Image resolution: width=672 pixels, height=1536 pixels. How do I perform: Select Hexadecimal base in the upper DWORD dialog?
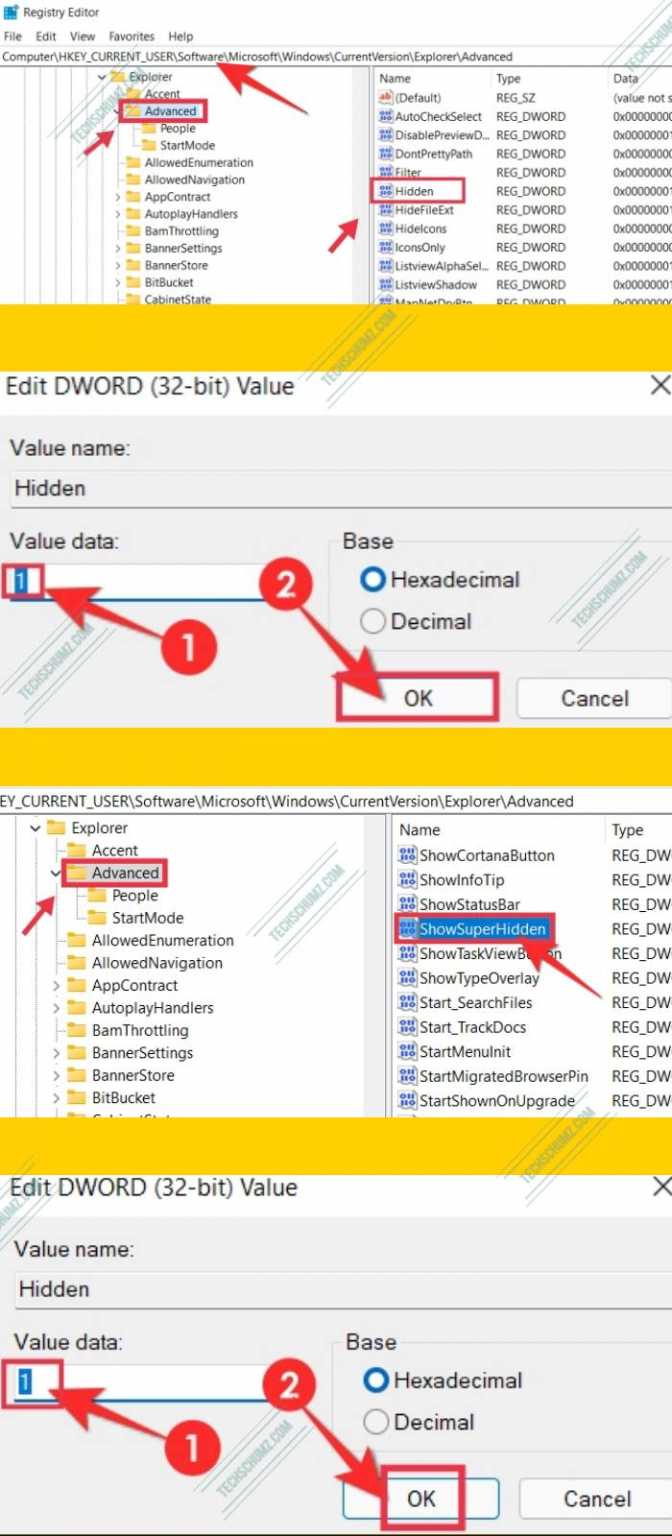pyautogui.click(x=374, y=580)
